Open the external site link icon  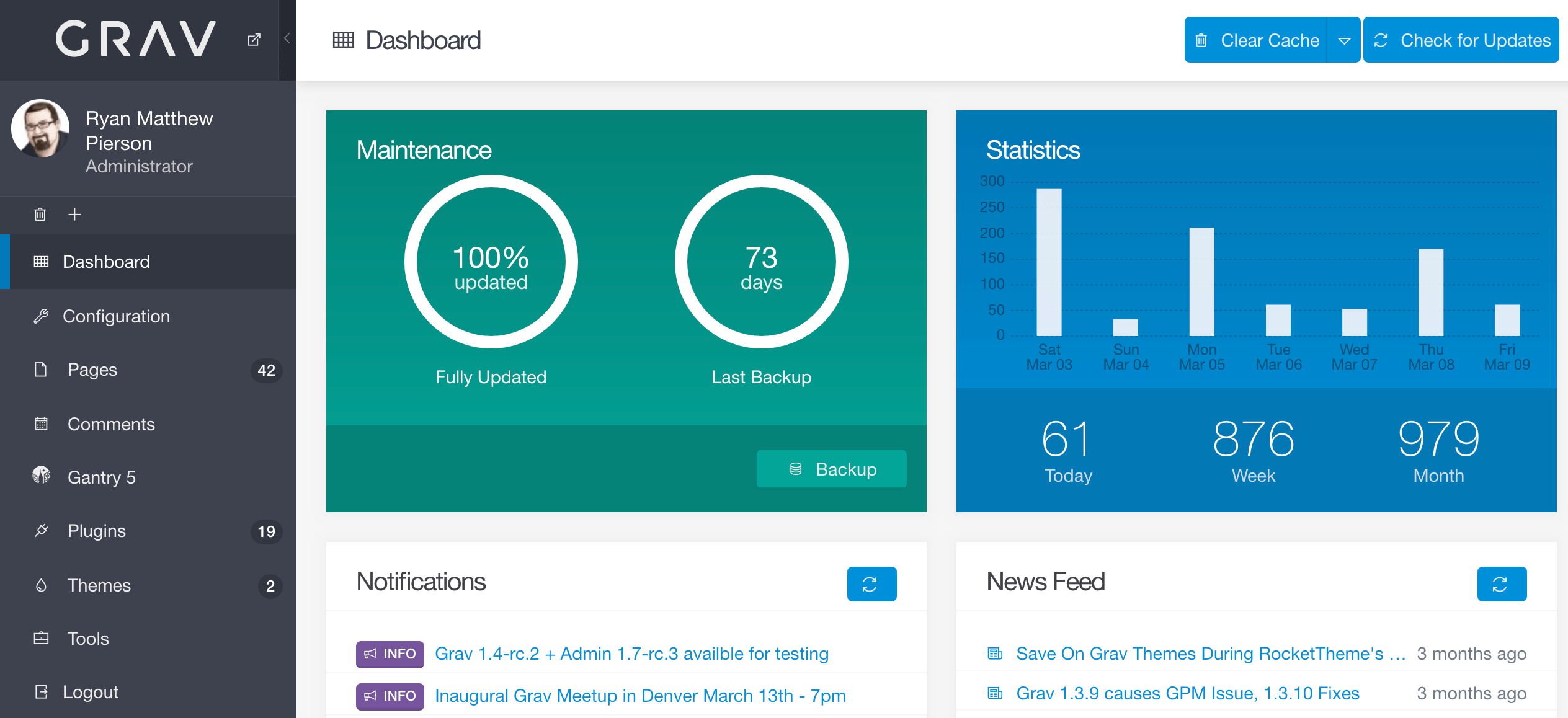point(254,39)
